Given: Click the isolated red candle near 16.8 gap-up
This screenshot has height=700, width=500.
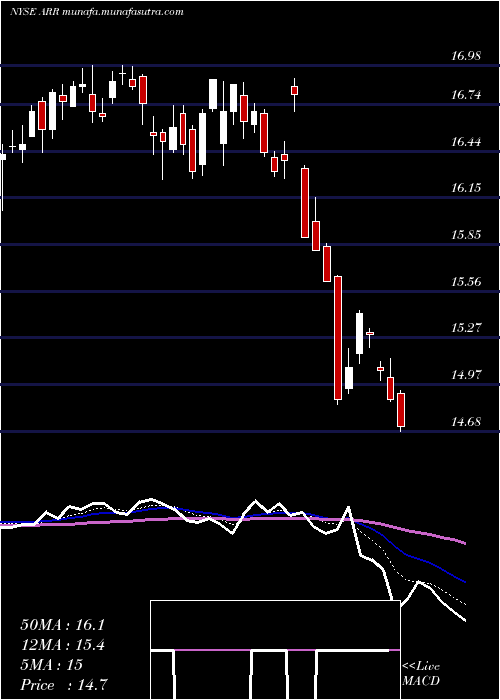Looking at the screenshot, I should [x=295, y=91].
